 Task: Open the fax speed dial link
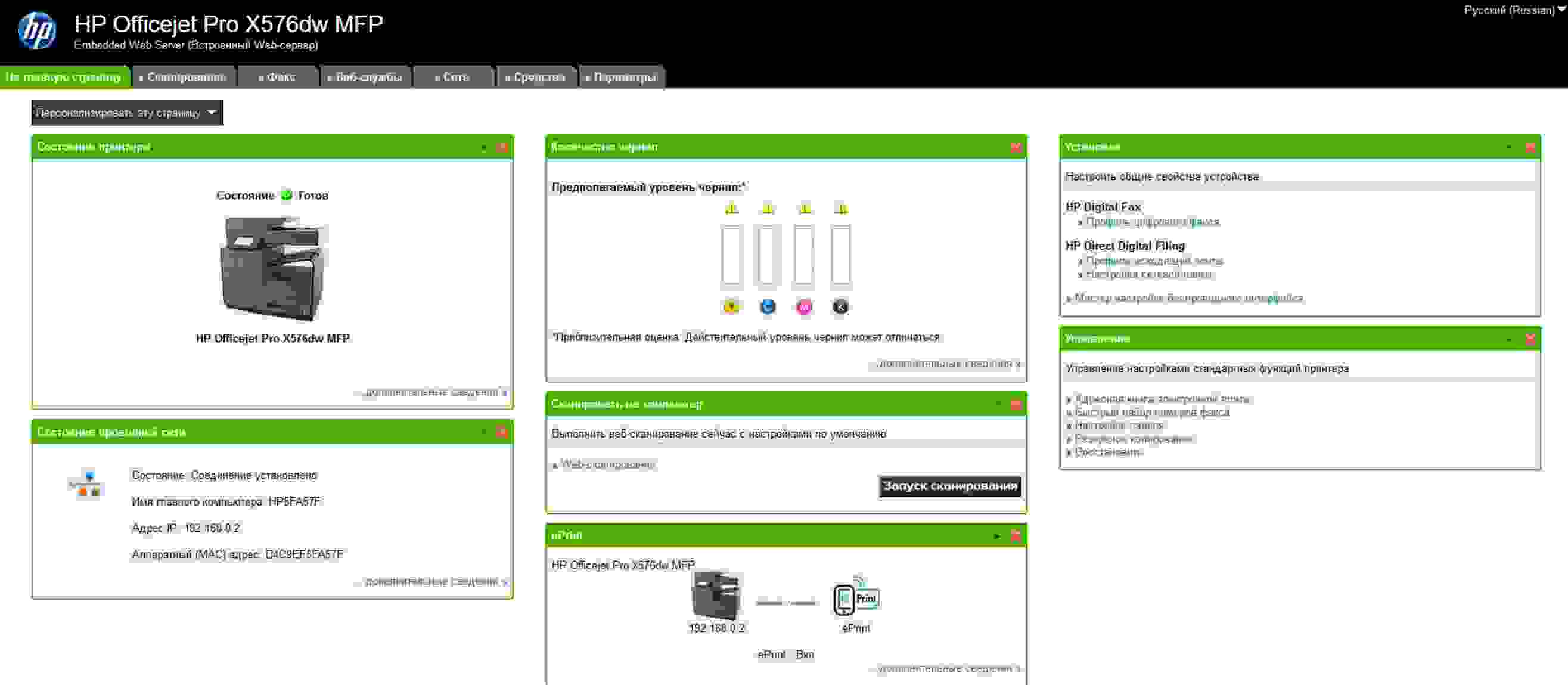click(1151, 413)
